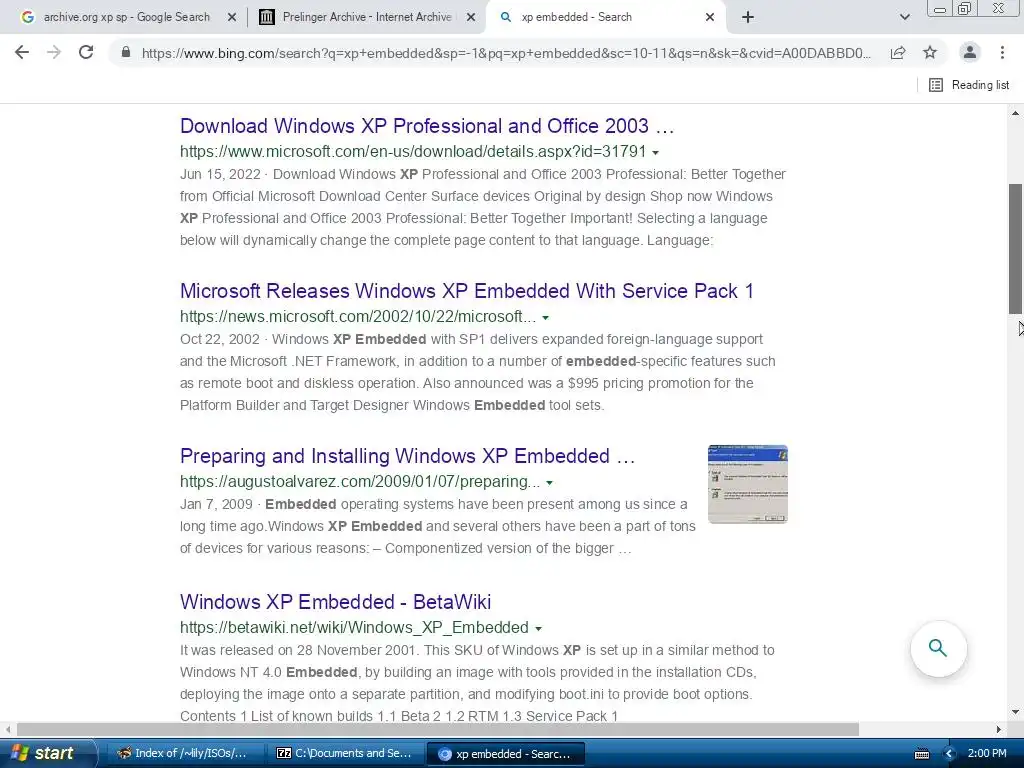Share this page via the share icon
This screenshot has height=768, width=1024.
[x=898, y=52]
